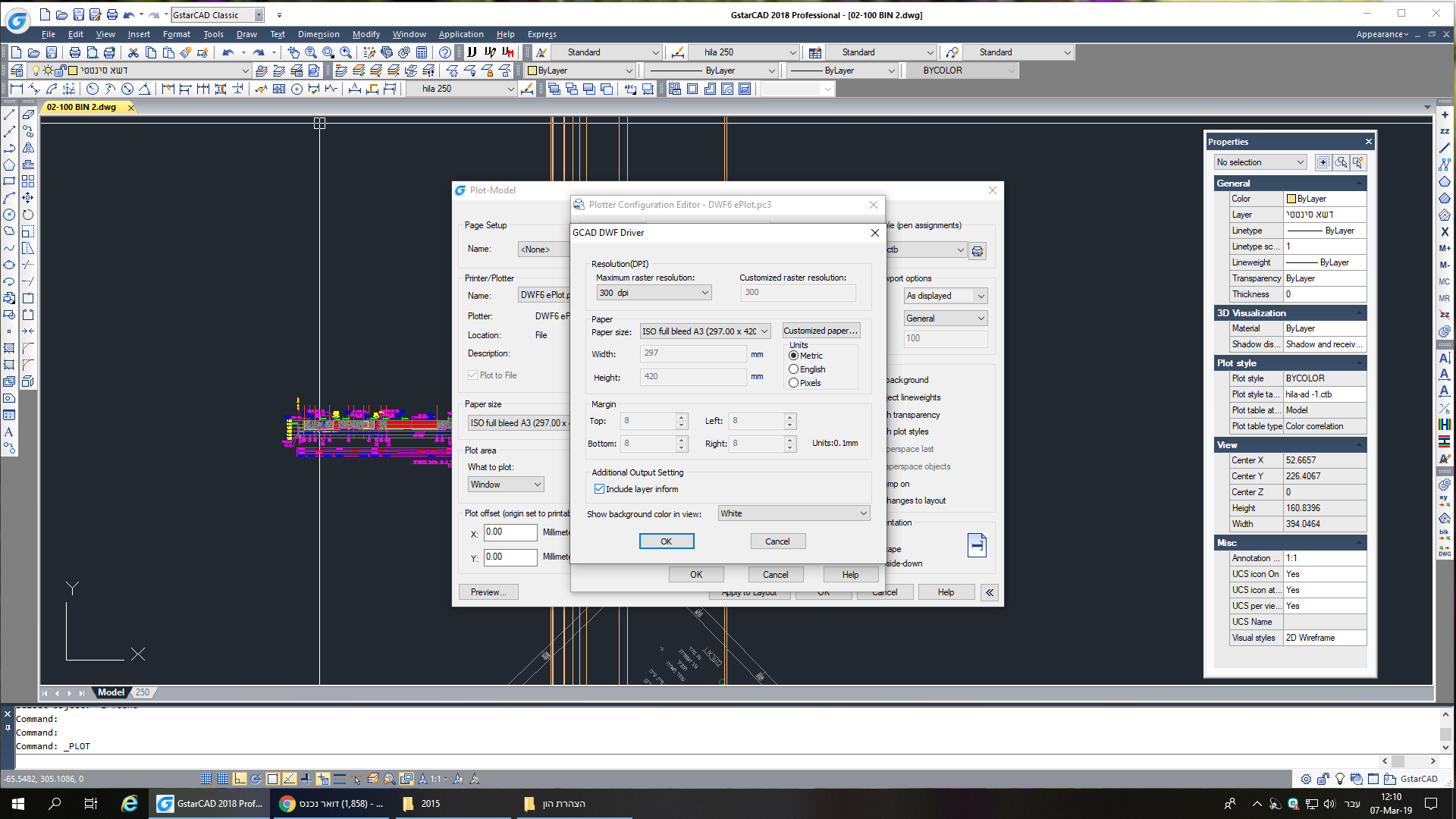Collapse the Plot style section in Properties
This screenshot has height=819, width=1456.
(x=1359, y=363)
